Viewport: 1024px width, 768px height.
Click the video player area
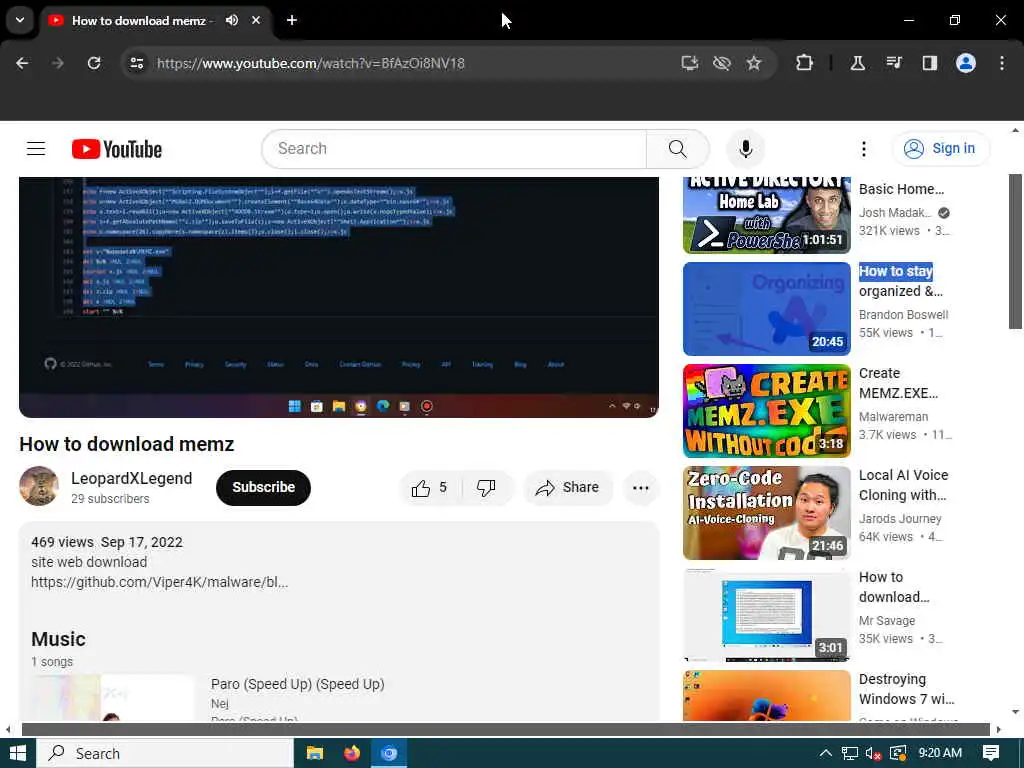[338, 297]
